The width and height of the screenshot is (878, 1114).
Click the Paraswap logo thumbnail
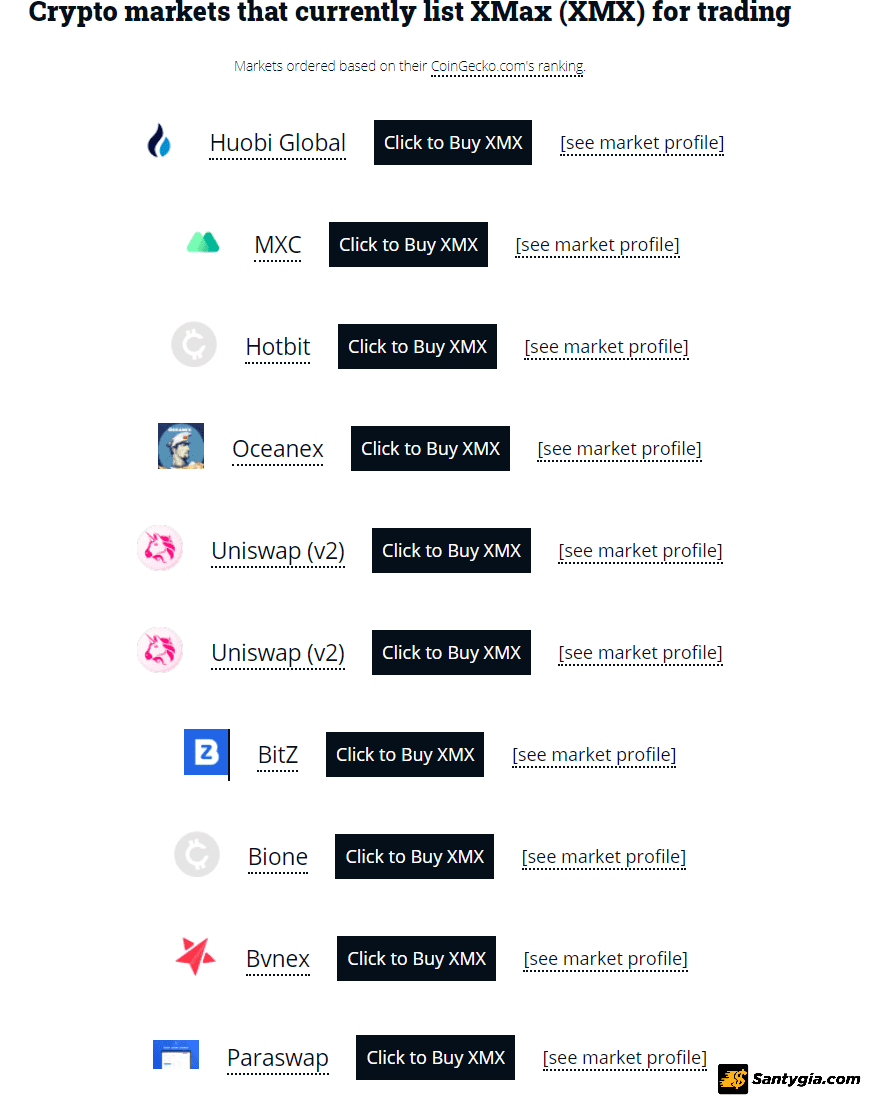click(176, 1055)
